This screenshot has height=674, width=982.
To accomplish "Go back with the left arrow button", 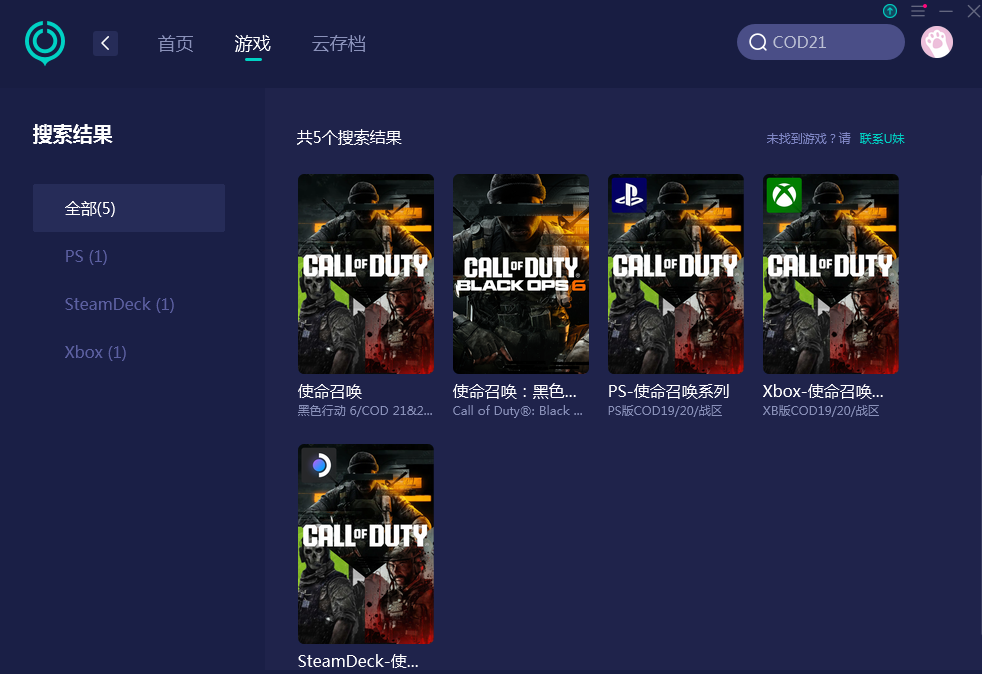I will pos(105,43).
